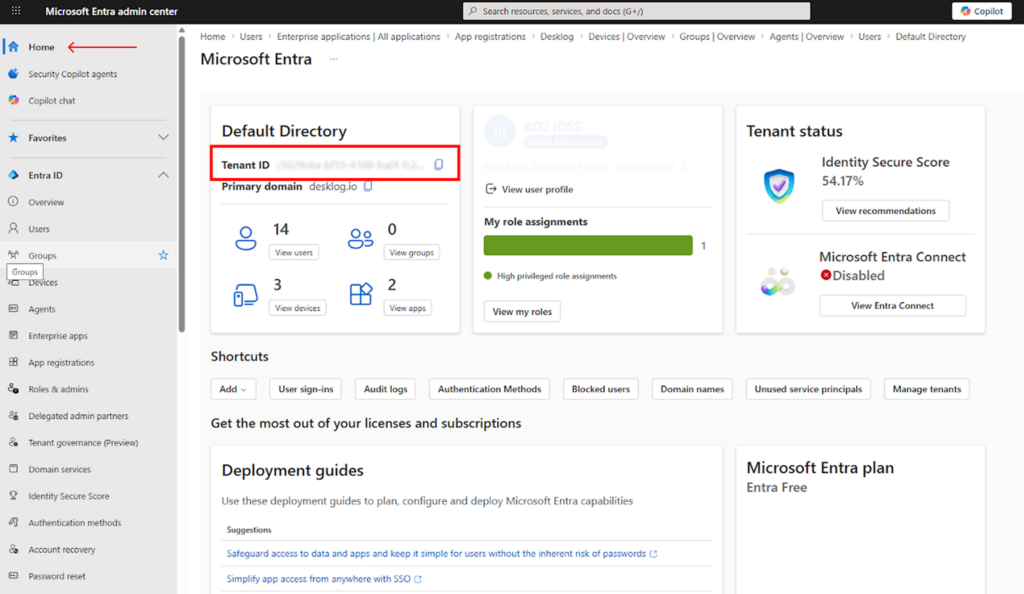Toggle favorite star next to Groups

click(163, 255)
